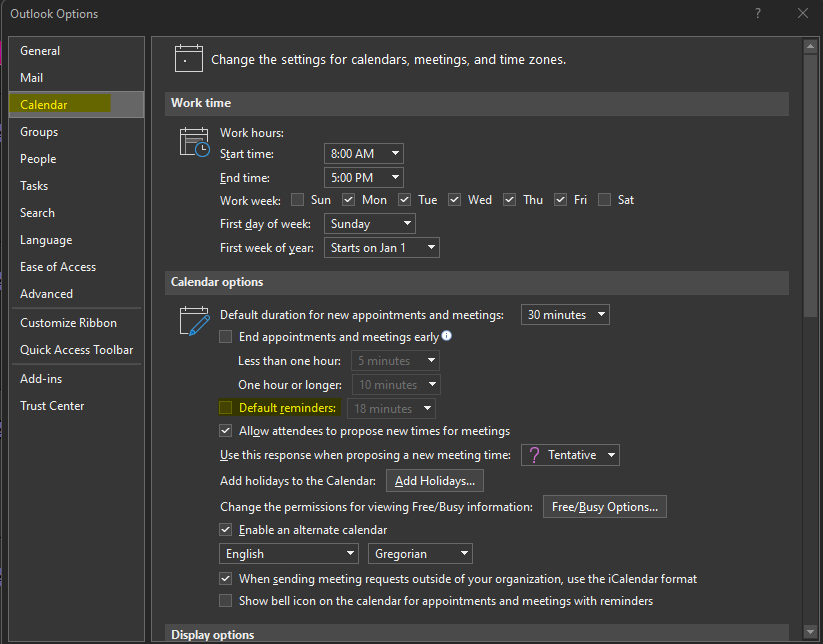Expand the Gregorian calendar type dropdown
Image resolution: width=823 pixels, height=644 pixels.
[x=420, y=554]
